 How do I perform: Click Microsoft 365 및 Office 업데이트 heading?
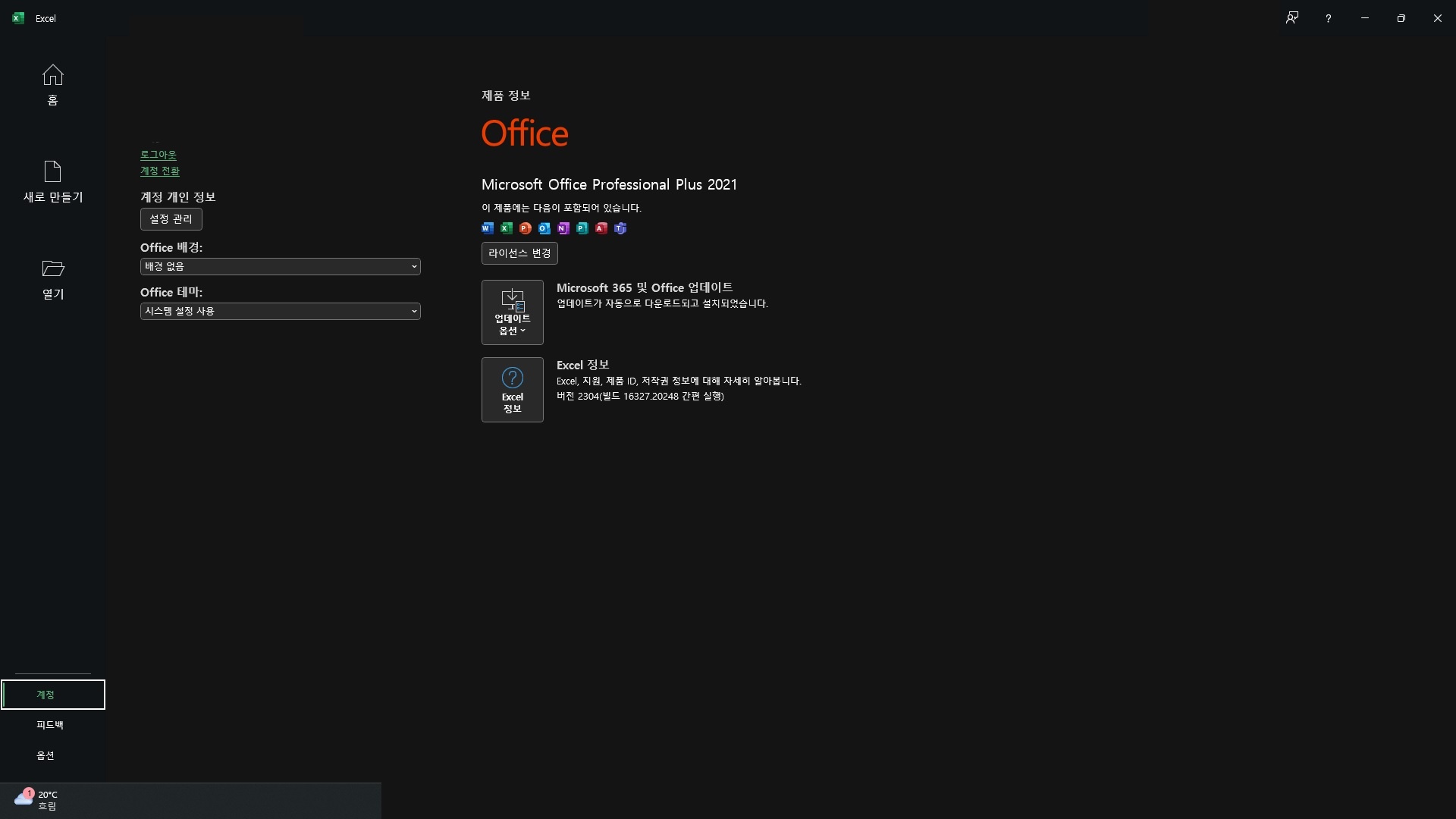point(645,287)
